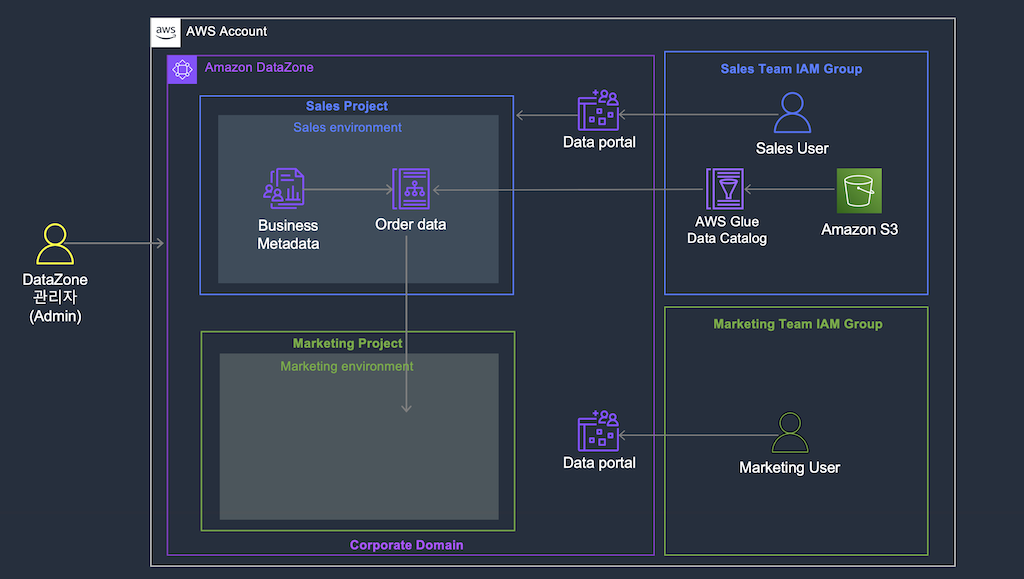Viewport: 1024px width, 579px height.
Task: Click 'Data portal' caption under lower portal icon
Action: [x=599, y=462]
